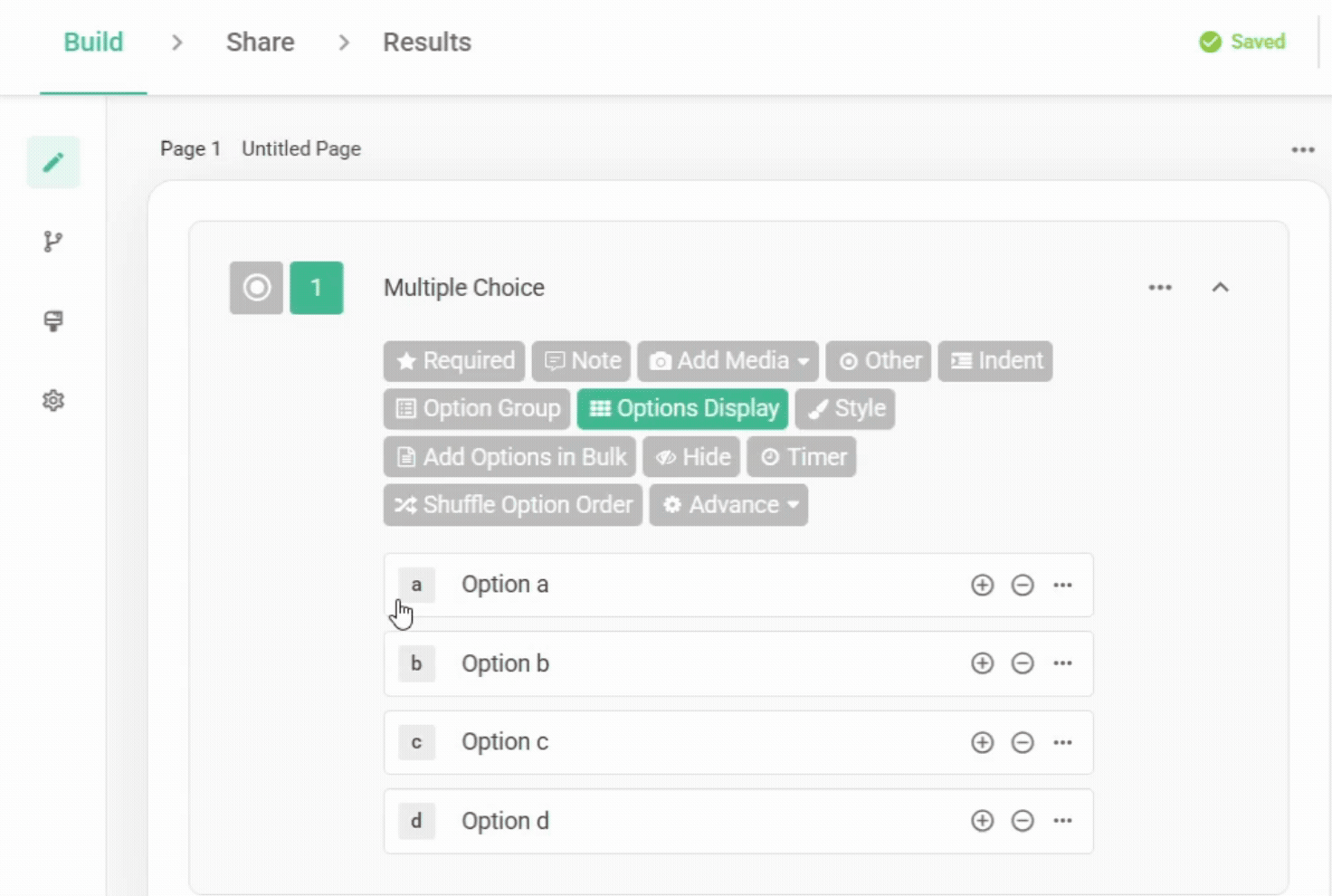The width and height of the screenshot is (1332, 896).
Task: Switch to the Share tab
Action: pyautogui.click(x=260, y=42)
